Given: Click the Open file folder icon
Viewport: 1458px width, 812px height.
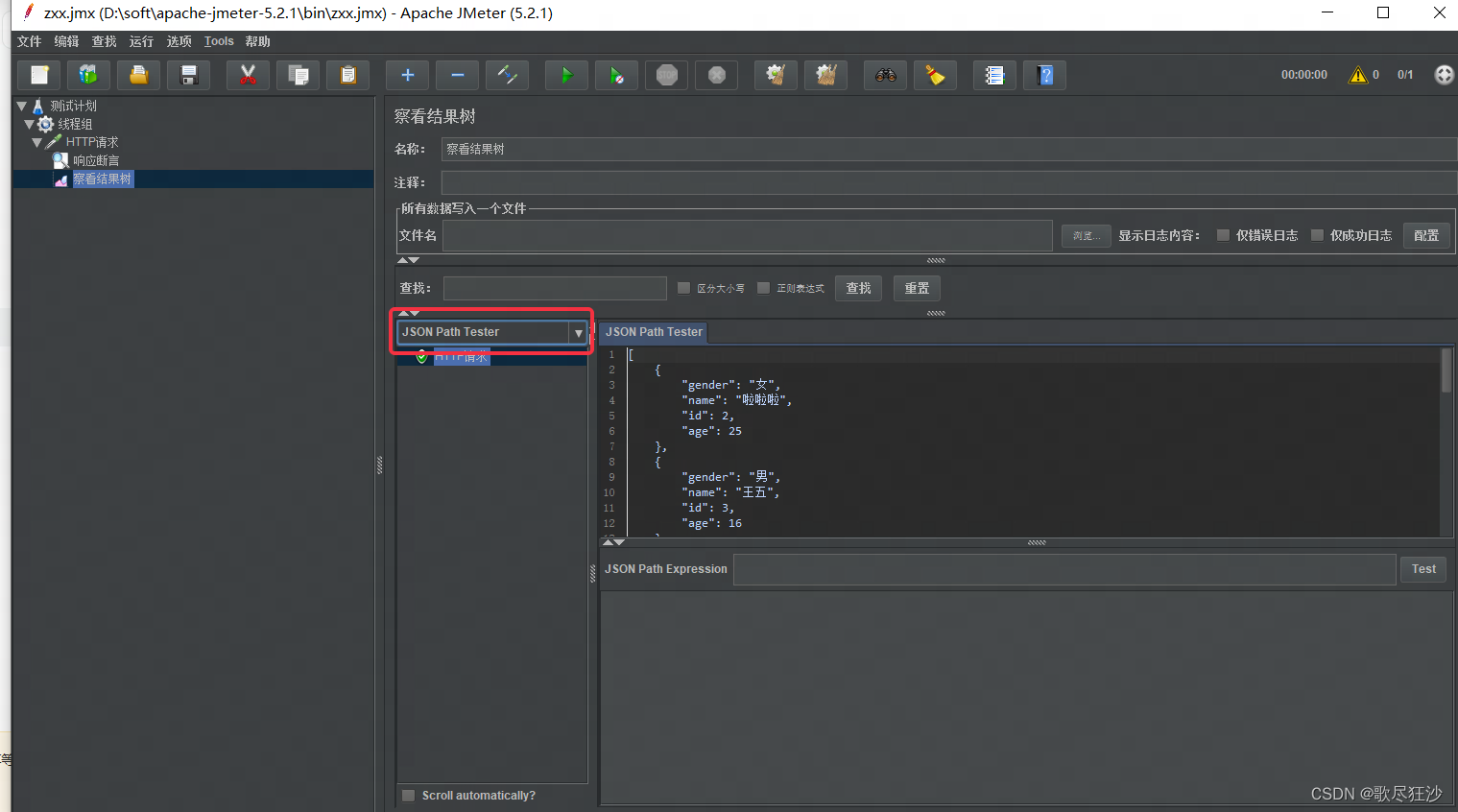Looking at the screenshot, I should click(x=139, y=75).
